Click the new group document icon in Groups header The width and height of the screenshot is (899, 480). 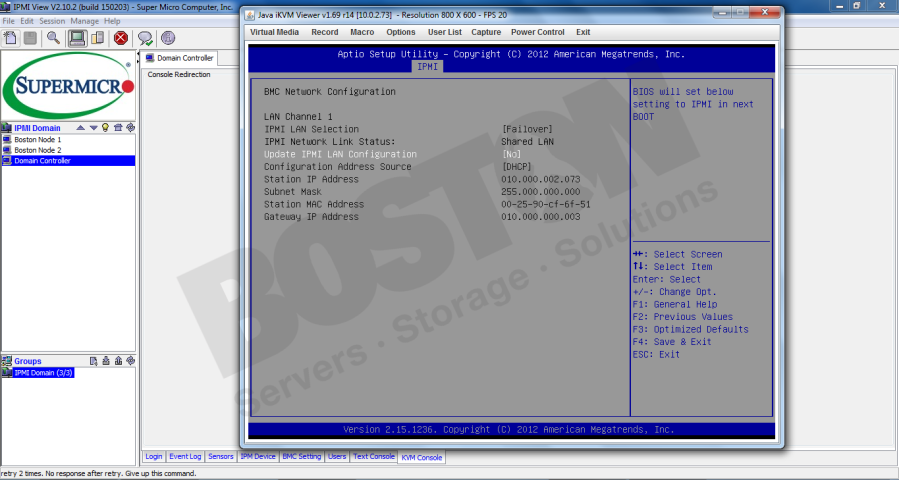93,361
